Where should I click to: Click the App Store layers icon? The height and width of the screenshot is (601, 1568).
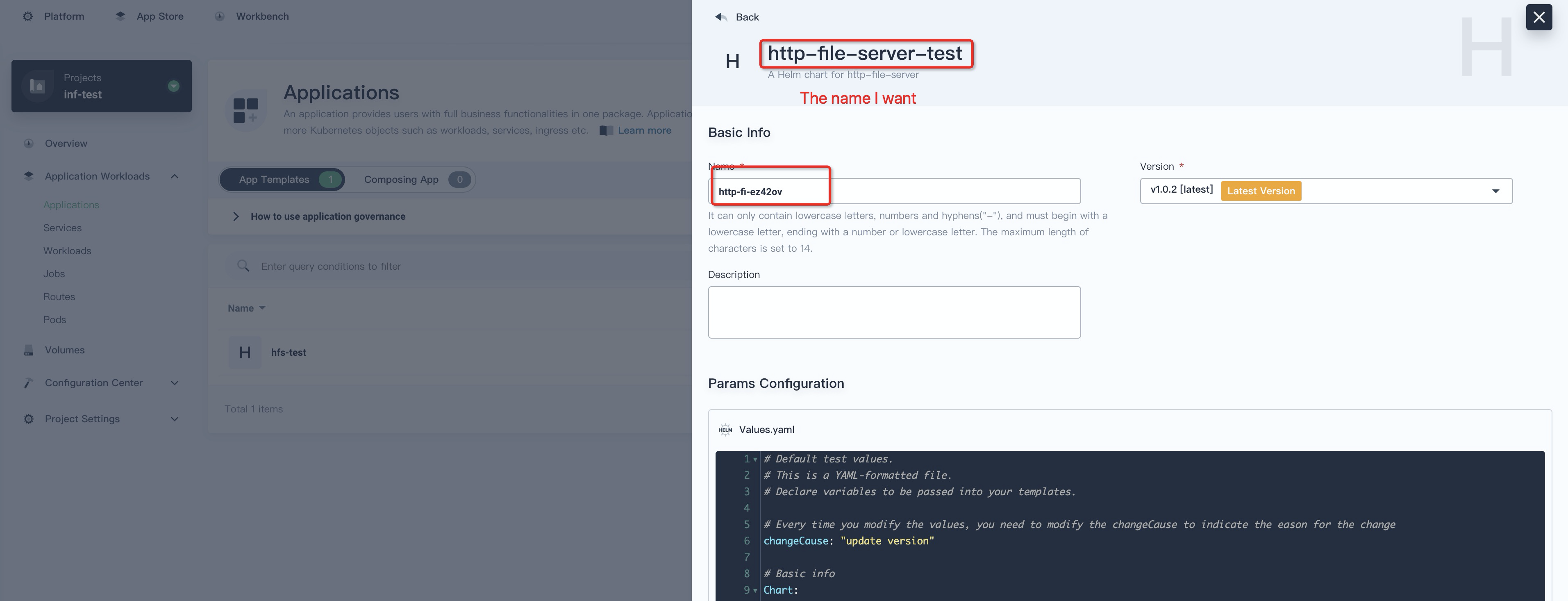(120, 16)
